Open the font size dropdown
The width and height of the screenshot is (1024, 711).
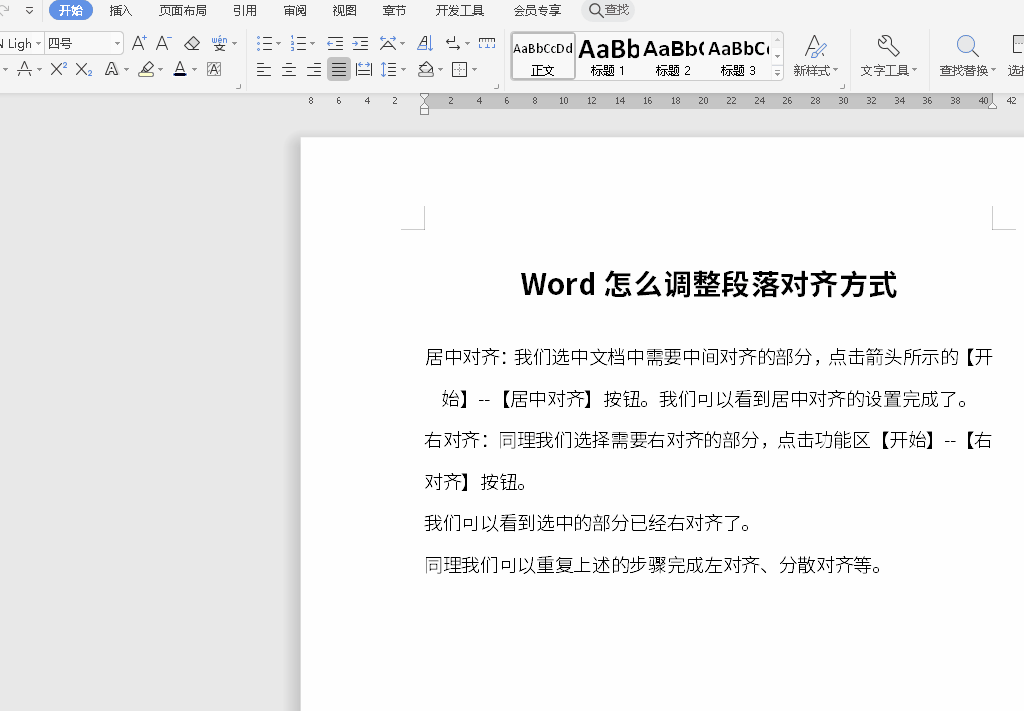(116, 43)
